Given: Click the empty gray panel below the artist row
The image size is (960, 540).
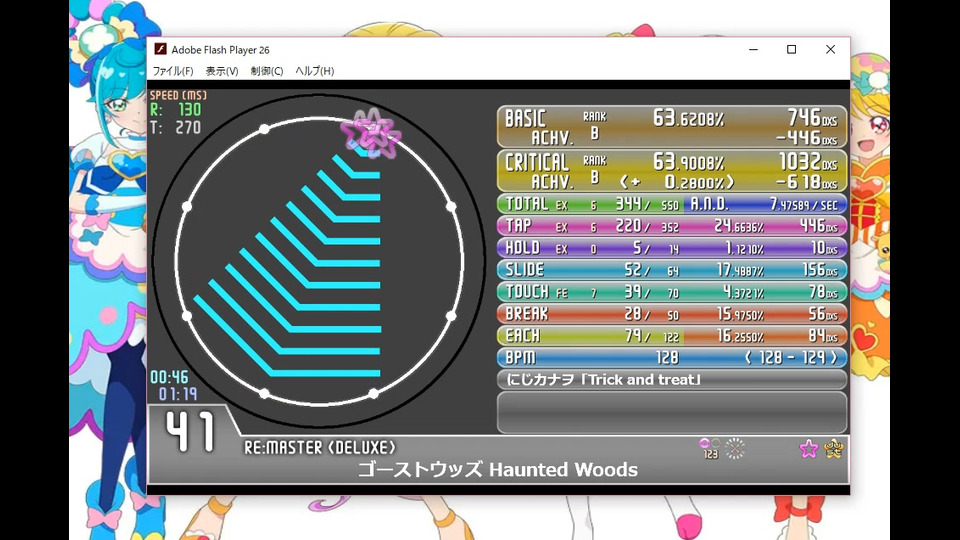Looking at the screenshot, I should (672, 412).
